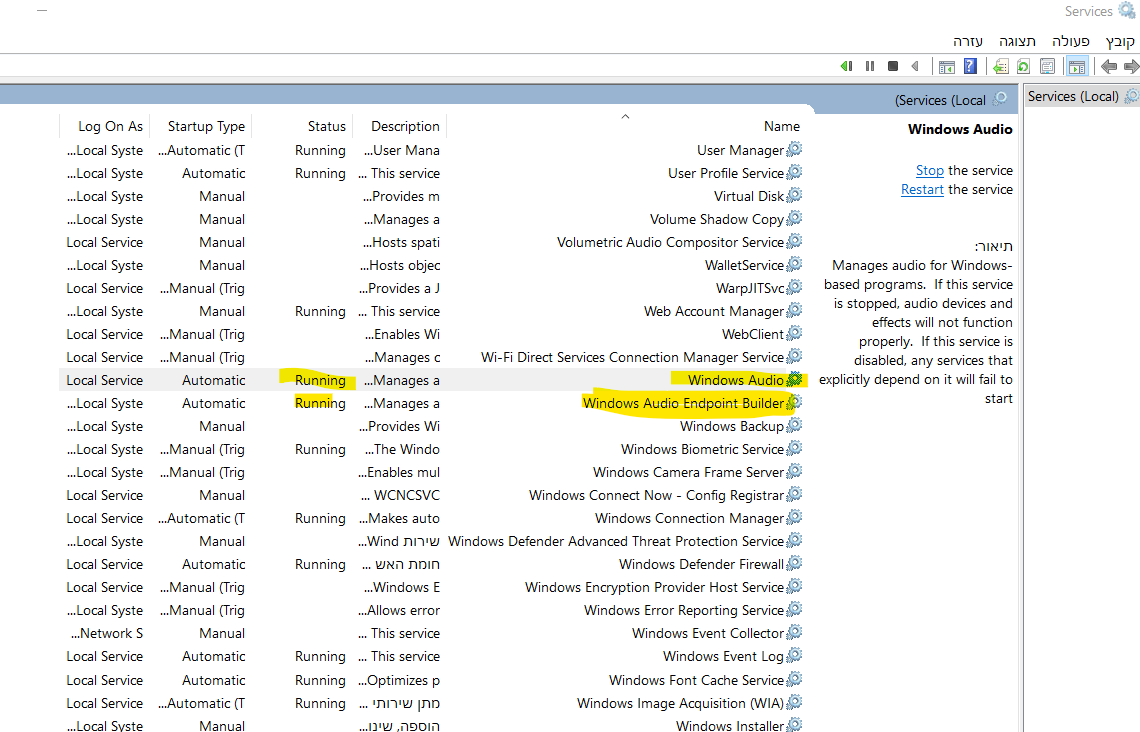Open the עזרה (Help) menu
This screenshot has height=732, width=1140.
coord(968,41)
